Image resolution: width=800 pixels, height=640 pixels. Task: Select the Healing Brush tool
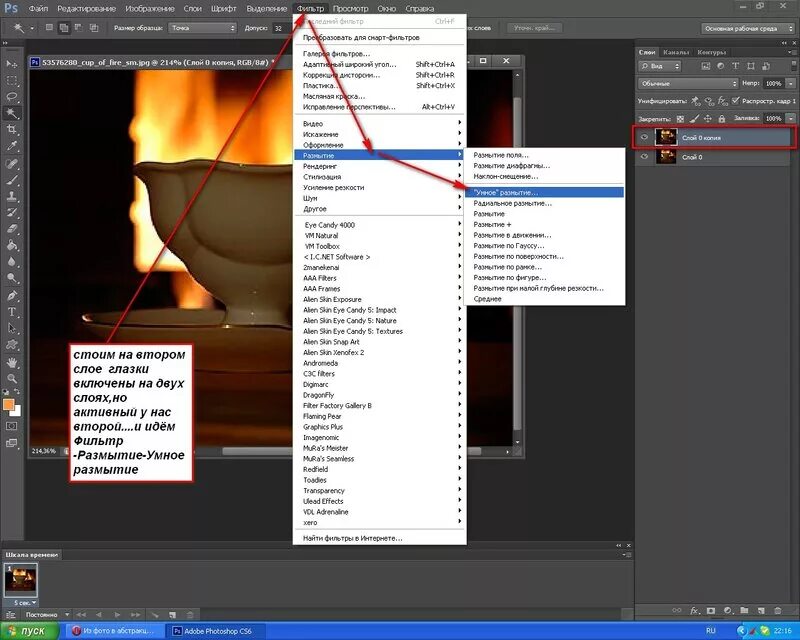pos(12,164)
